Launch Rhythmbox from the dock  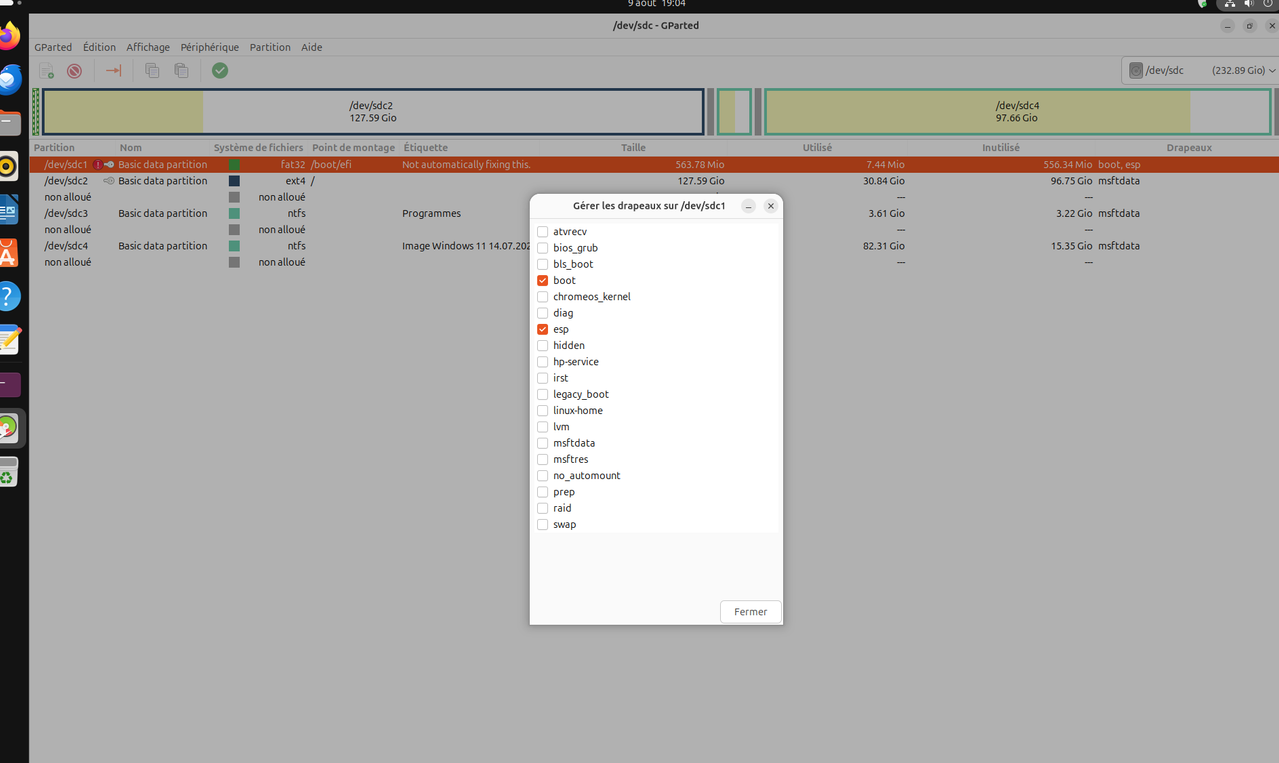pyautogui.click(x=7, y=166)
